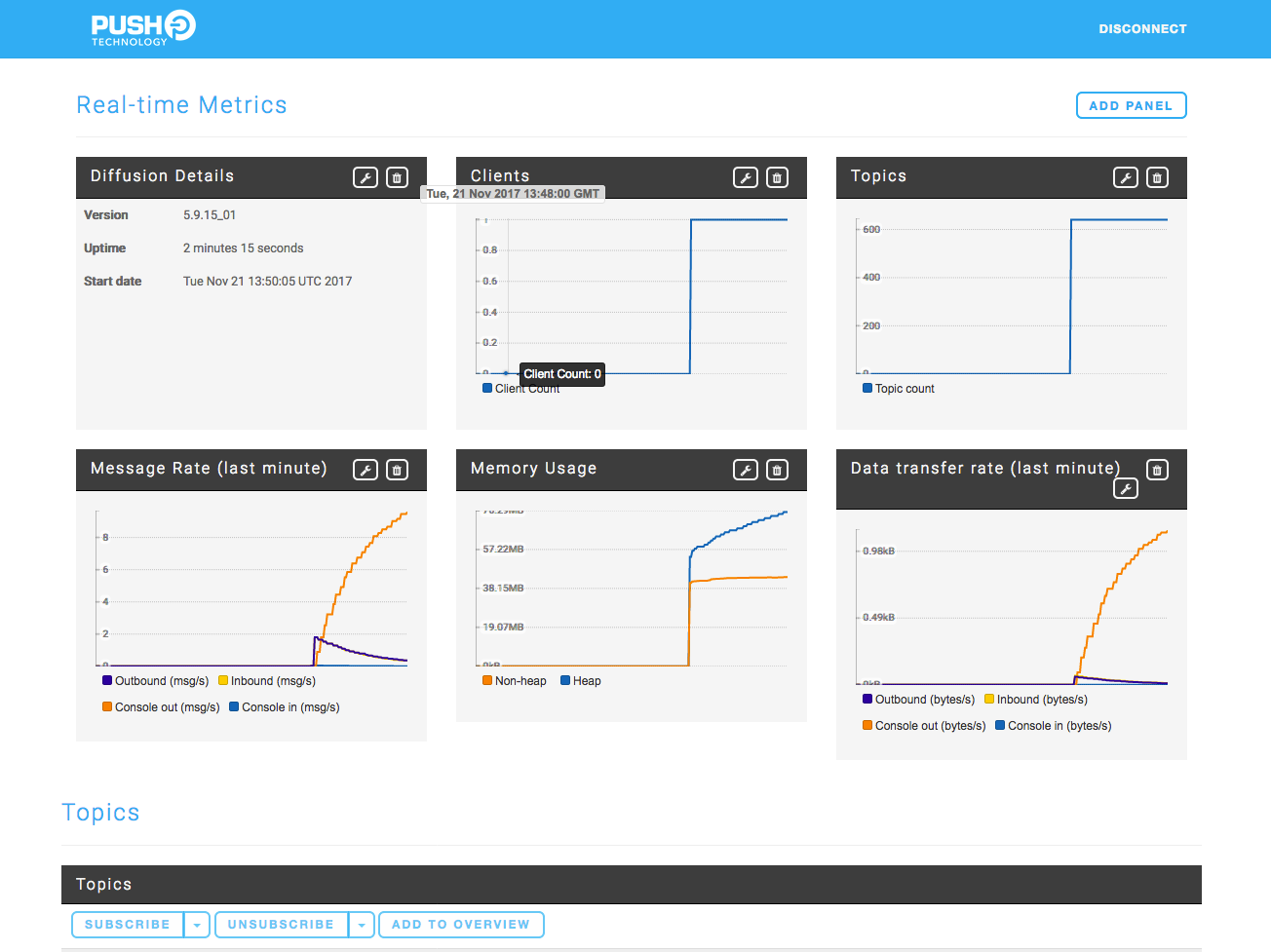Expand the Subscribe dropdown arrow
Screen dimensions: 1271x952
coord(197,925)
